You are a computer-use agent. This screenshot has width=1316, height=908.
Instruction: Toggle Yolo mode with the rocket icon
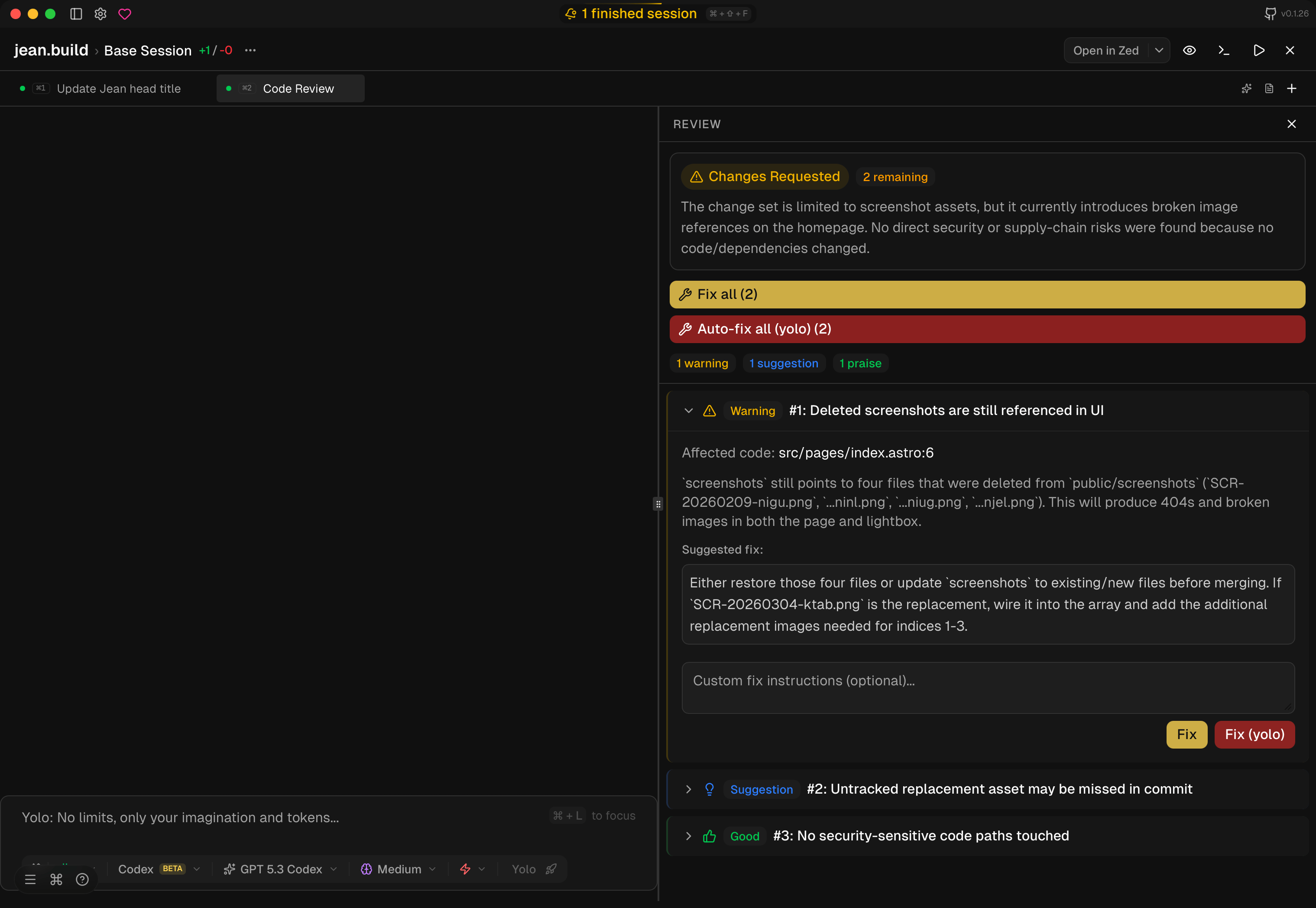[551, 869]
